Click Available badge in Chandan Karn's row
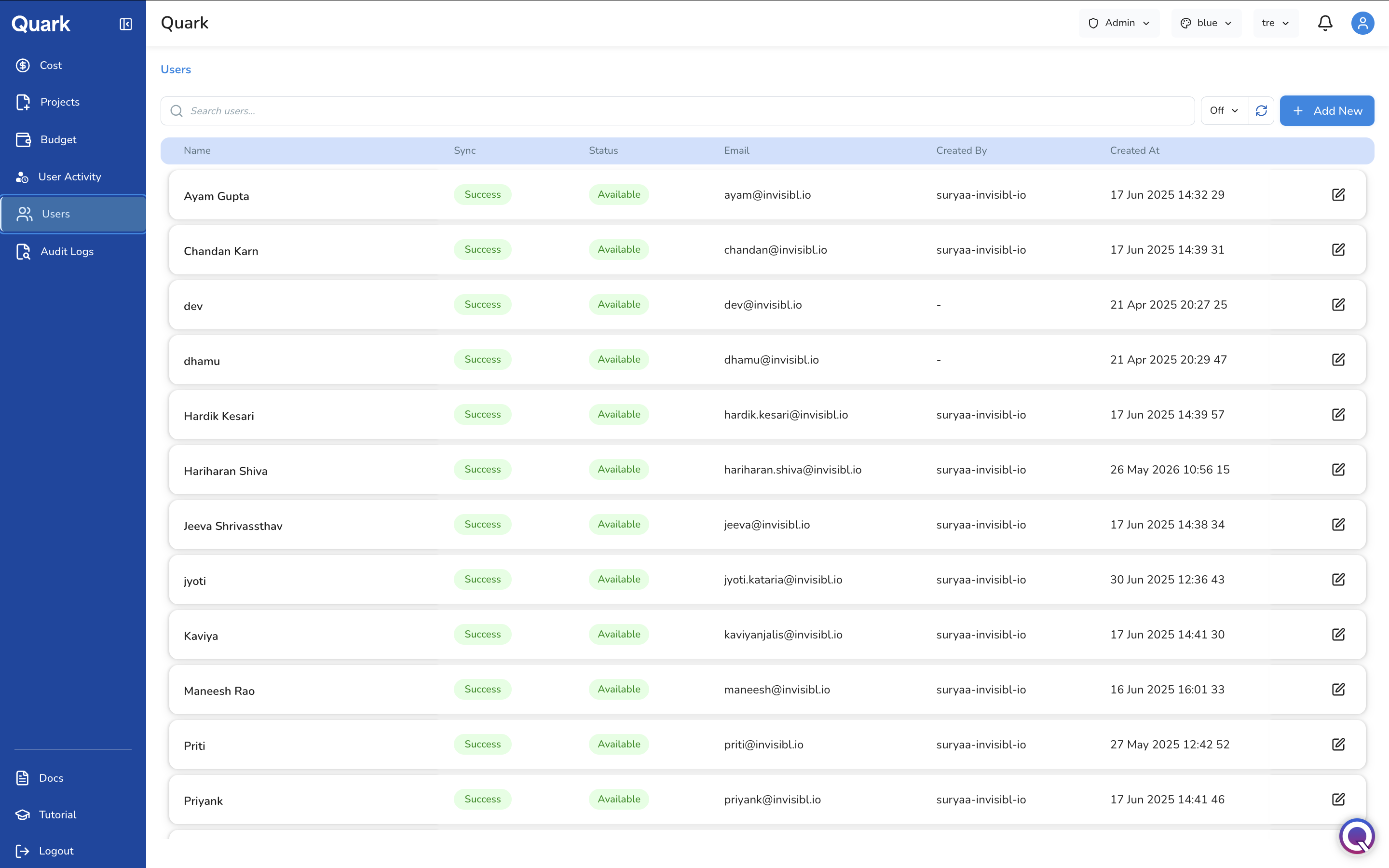Image resolution: width=1389 pixels, height=868 pixels. point(619,249)
